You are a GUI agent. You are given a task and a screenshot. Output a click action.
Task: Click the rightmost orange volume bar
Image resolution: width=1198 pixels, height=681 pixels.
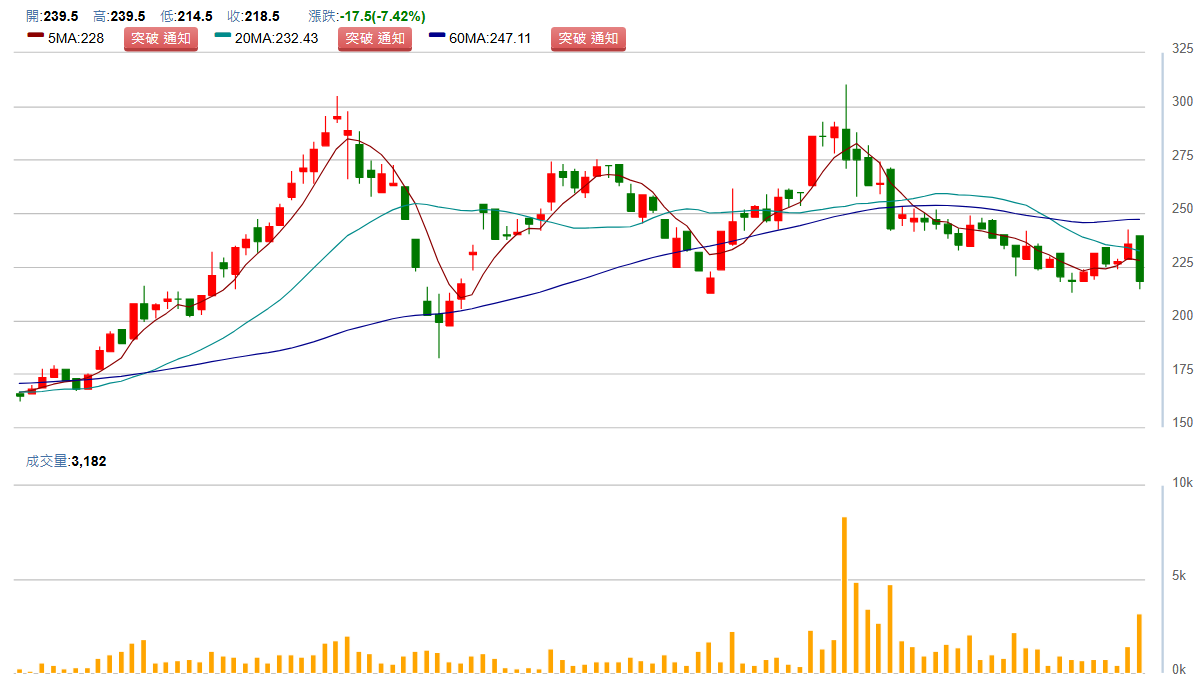pyautogui.click(x=1139, y=642)
